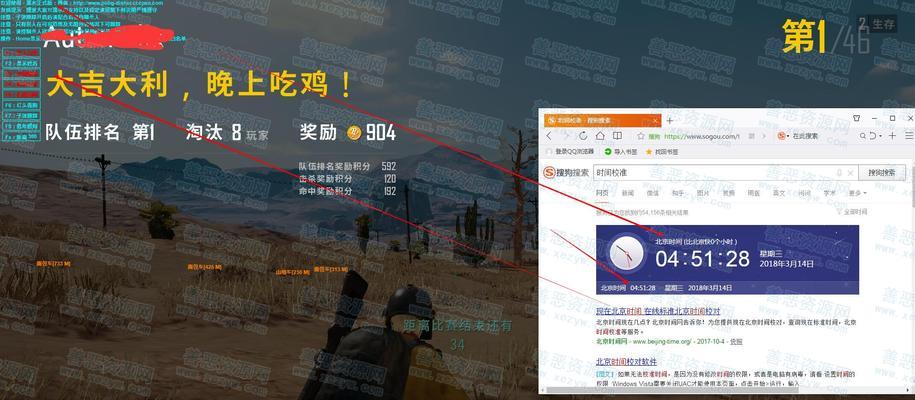Click the toolbar magnifier search icon
The width and height of the screenshot is (915, 400).
862,135
